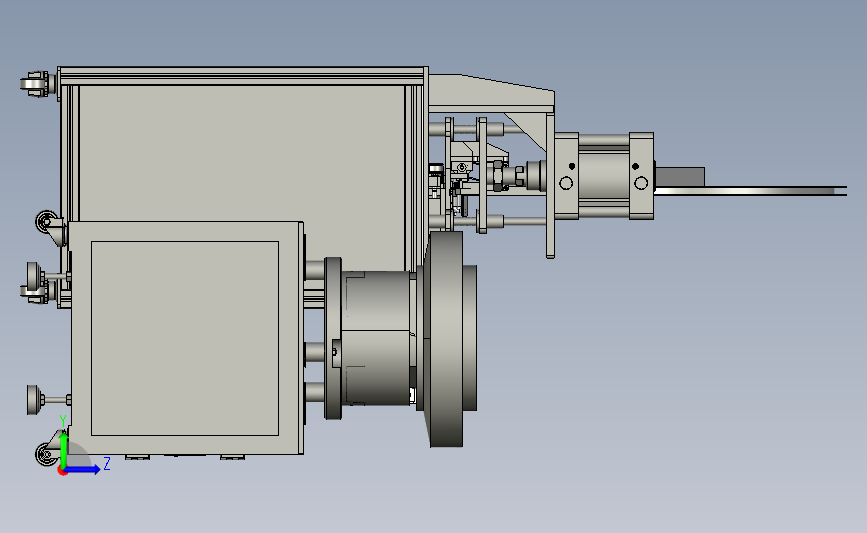Click the green Y axis label on triad

(63, 421)
